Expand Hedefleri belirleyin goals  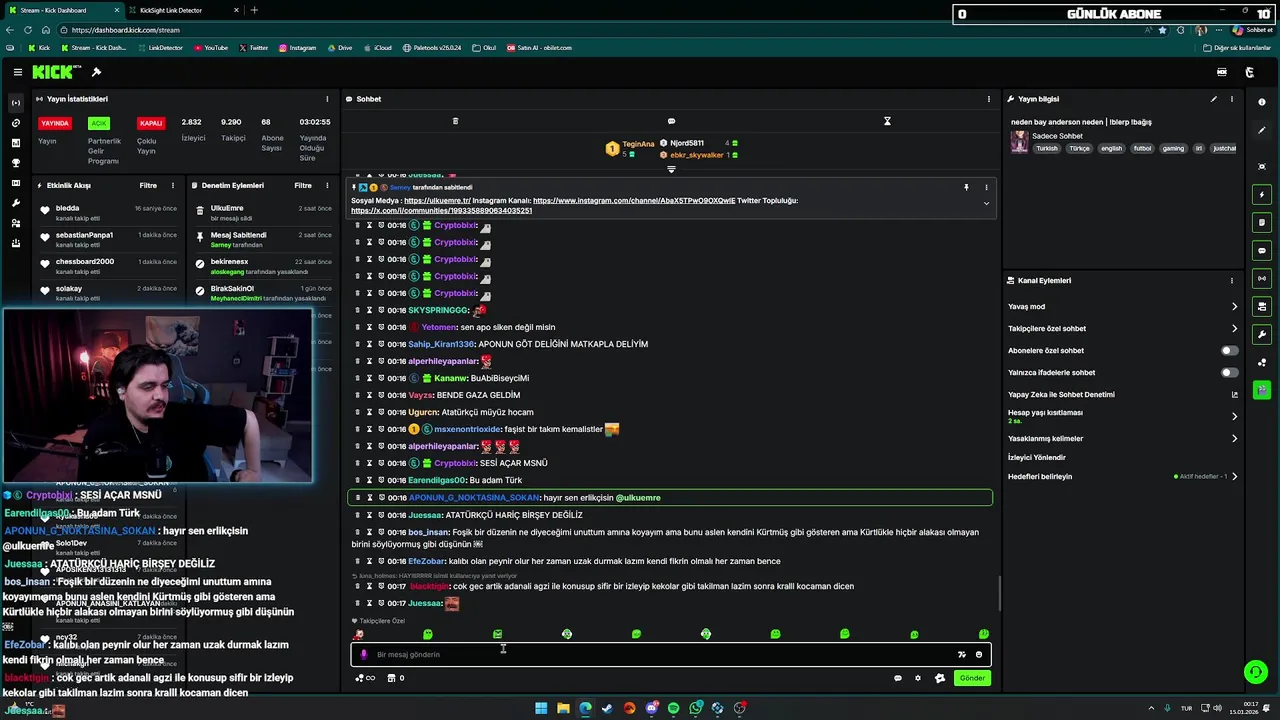[x=1234, y=477]
